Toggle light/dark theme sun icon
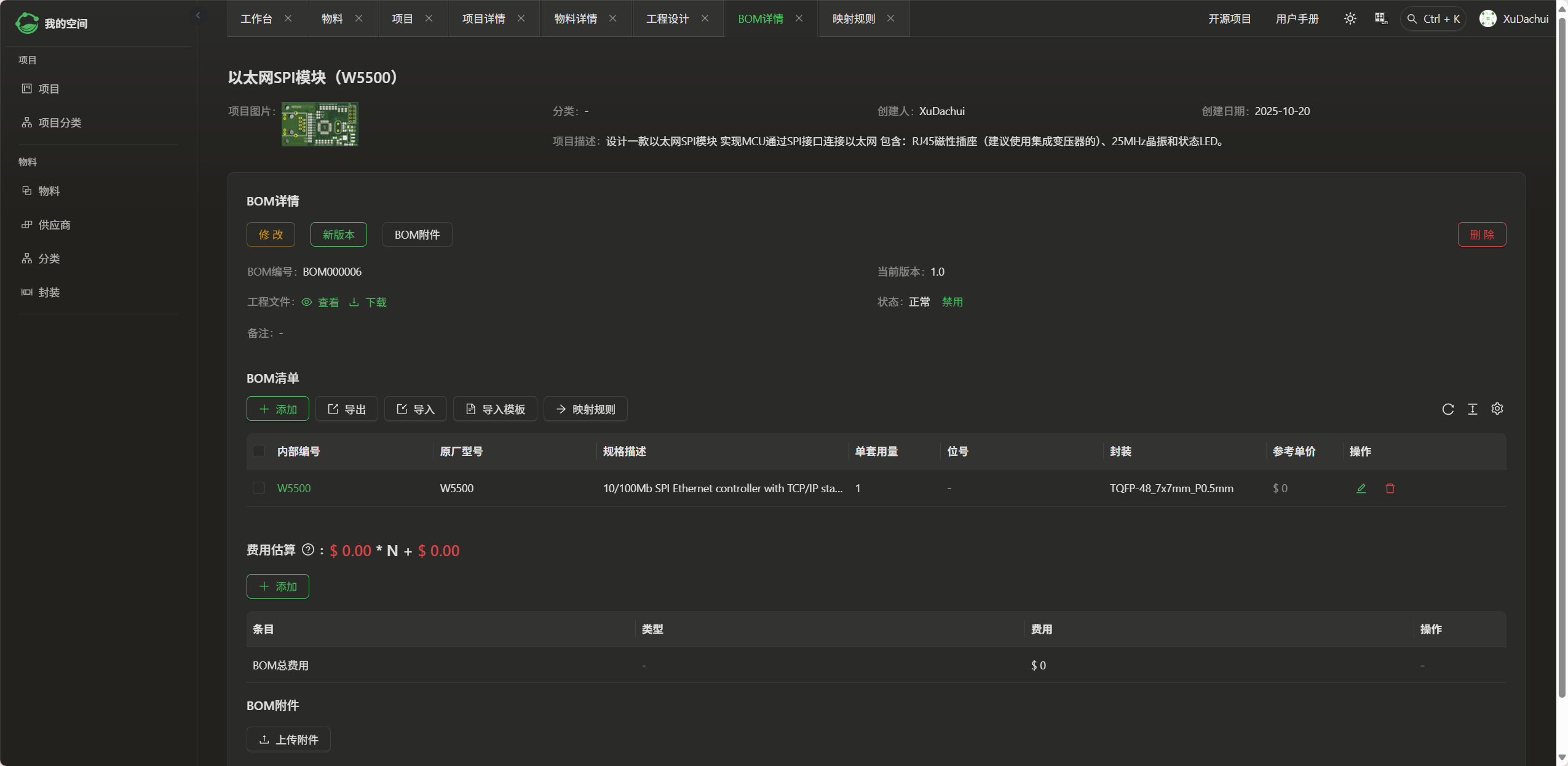The height and width of the screenshot is (766, 1568). pyautogui.click(x=1350, y=18)
